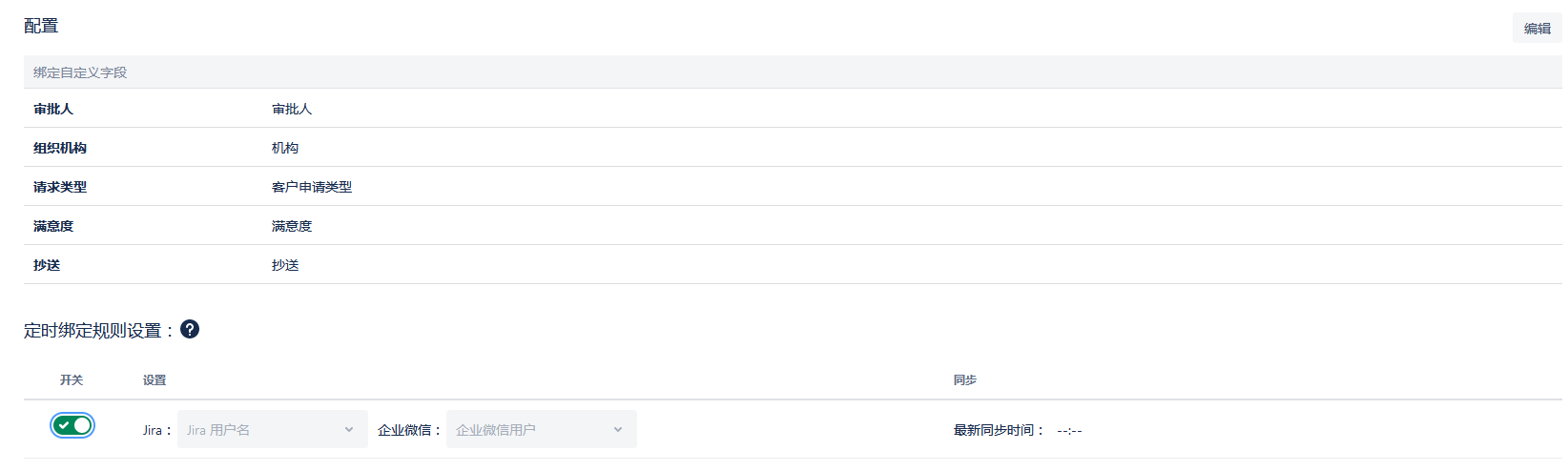This screenshot has height=471, width=1568.
Task: Select the 客户申请类型 value
Action: [312, 188]
